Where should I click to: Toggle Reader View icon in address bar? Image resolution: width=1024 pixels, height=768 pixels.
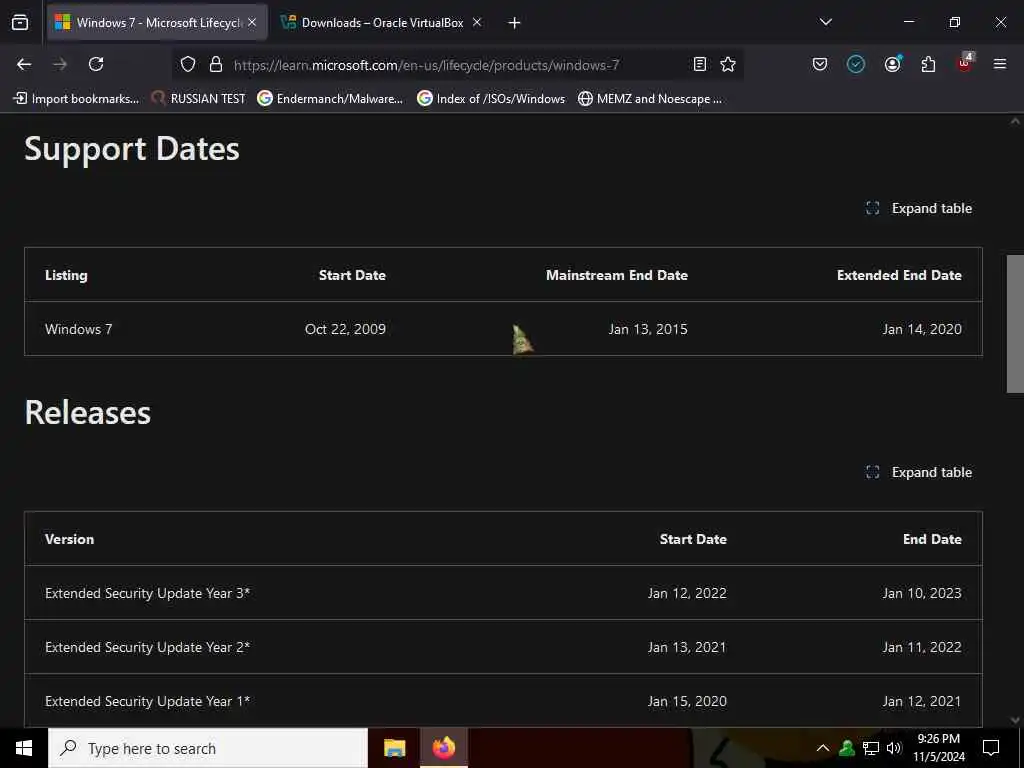click(699, 64)
